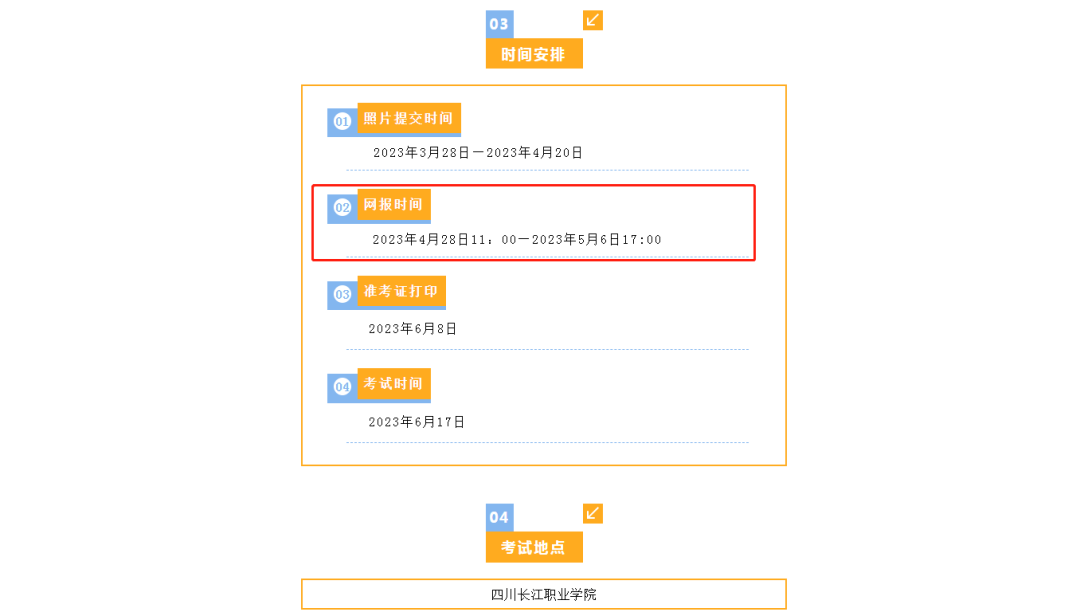The width and height of the screenshot is (1080, 612).
Task: Click the 准考证打印 label
Action: (401, 291)
